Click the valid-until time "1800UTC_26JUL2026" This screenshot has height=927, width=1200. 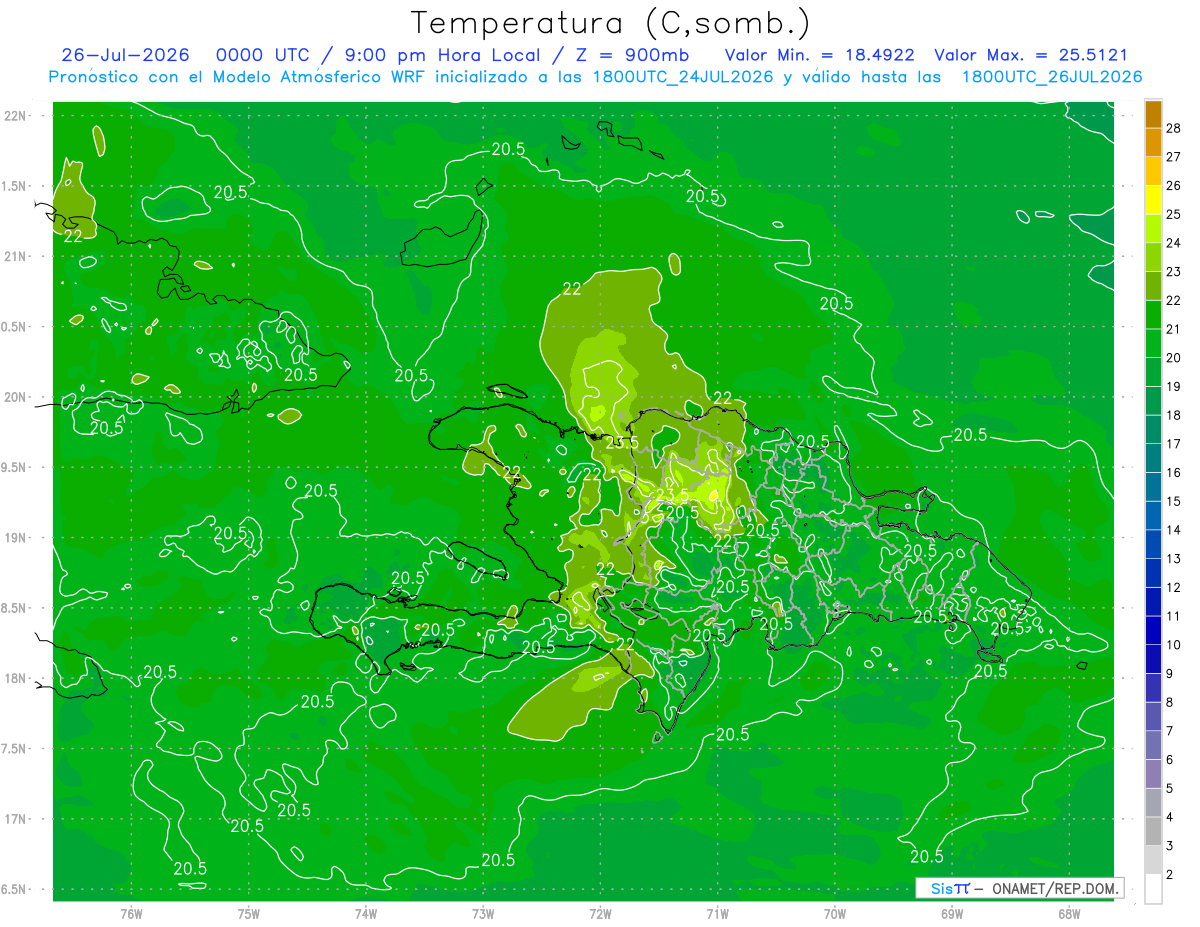(1052, 77)
